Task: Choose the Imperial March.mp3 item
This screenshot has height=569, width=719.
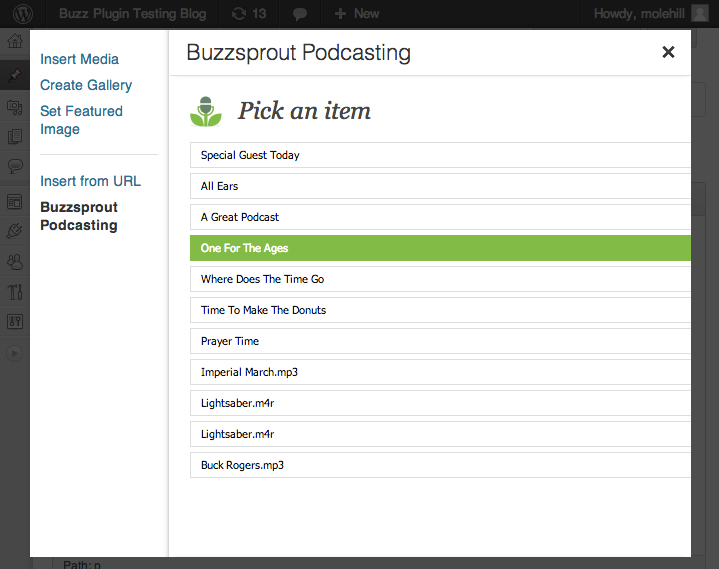Action: (440, 372)
